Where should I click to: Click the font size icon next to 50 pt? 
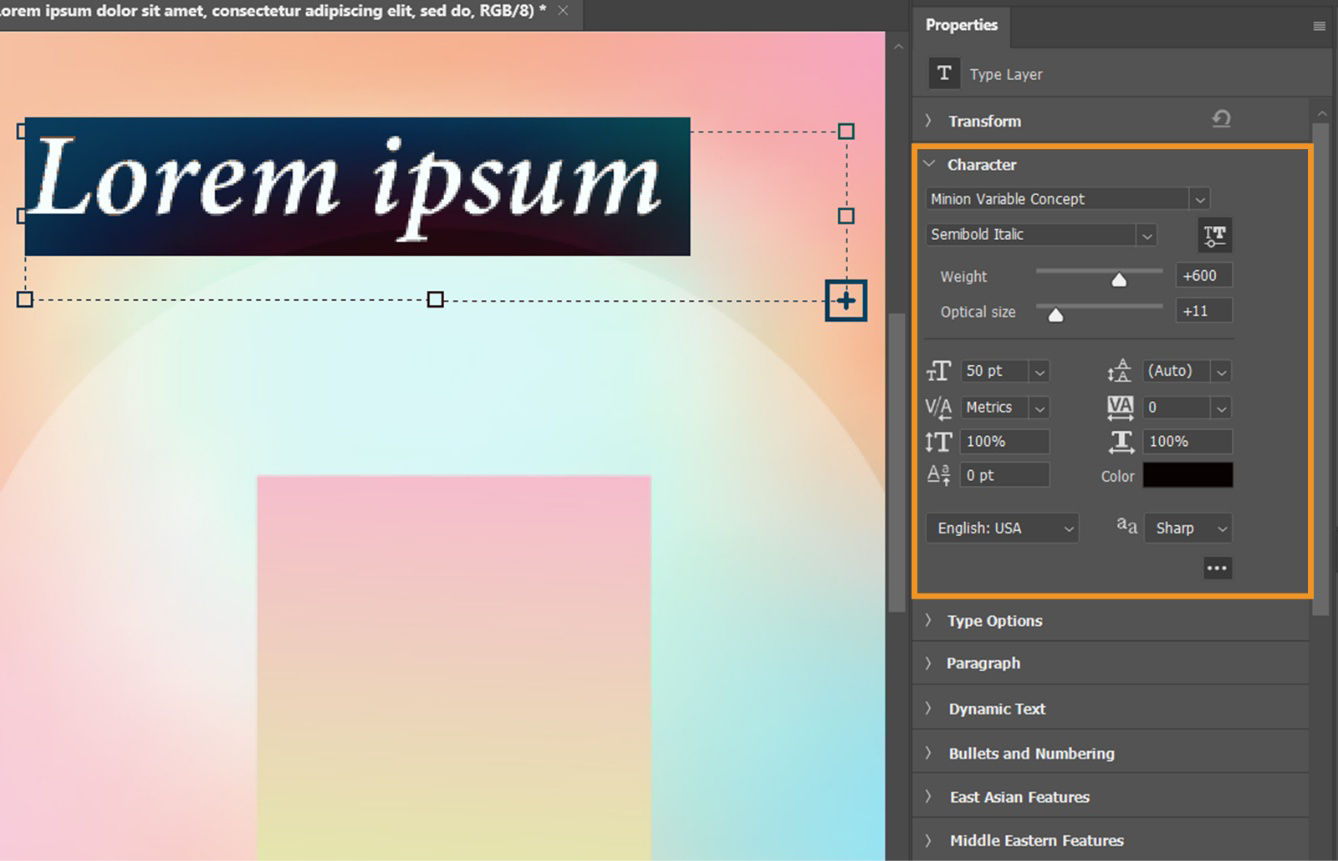(x=938, y=371)
